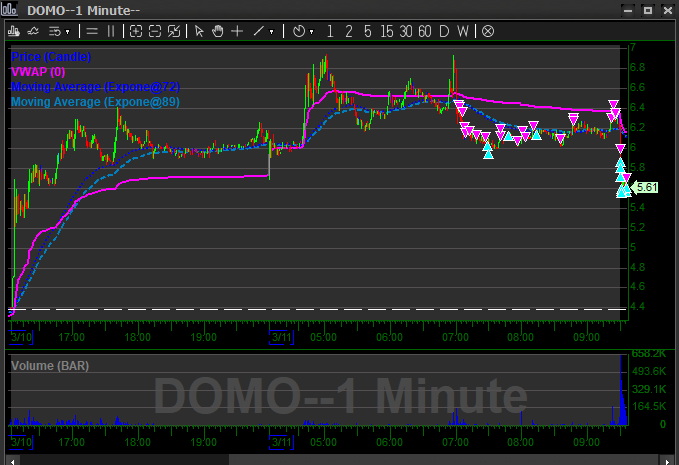Toggle the horizontal grid lines icon
Screen dimensions: 679x465
(x=92, y=31)
